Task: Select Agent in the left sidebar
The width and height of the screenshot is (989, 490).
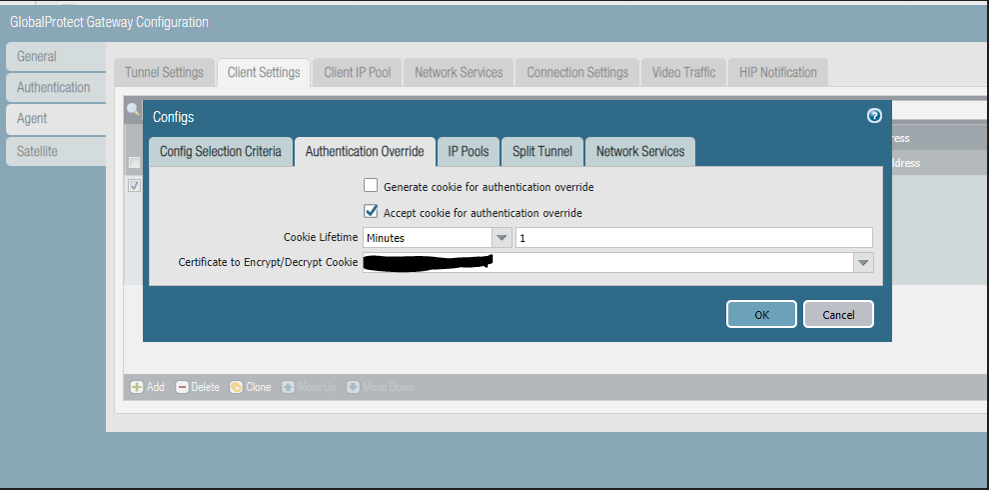Action: (56, 119)
